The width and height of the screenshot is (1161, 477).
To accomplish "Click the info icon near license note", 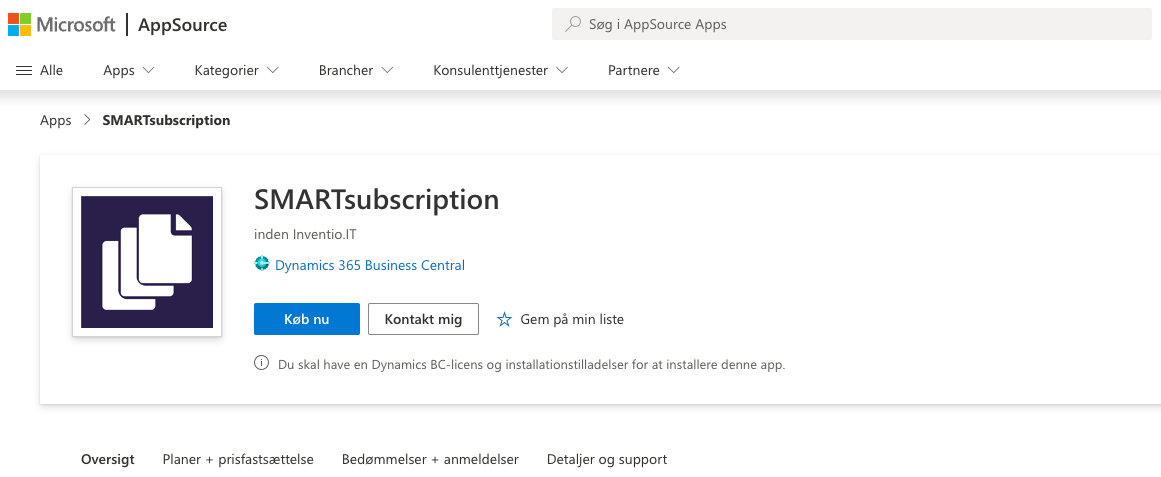I will 262,364.
